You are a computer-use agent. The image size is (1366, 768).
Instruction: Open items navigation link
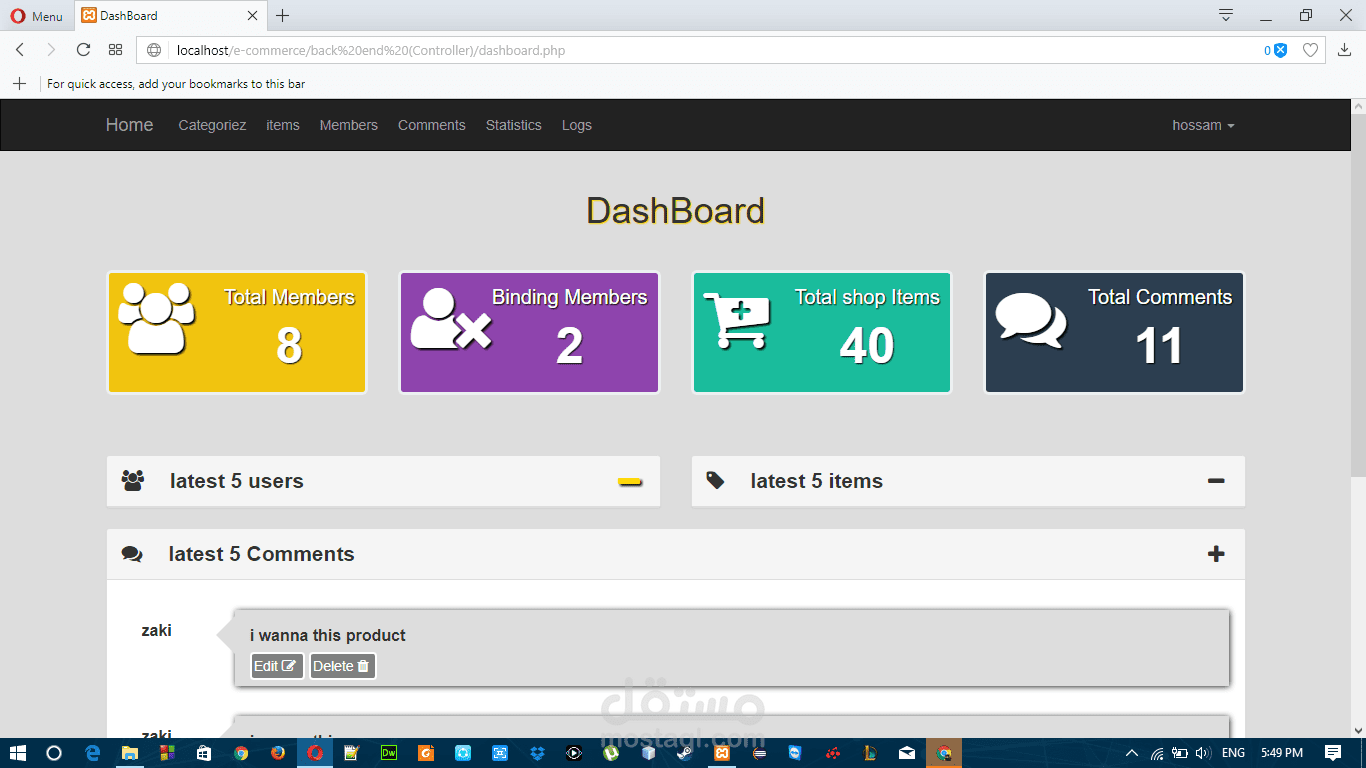pos(283,125)
